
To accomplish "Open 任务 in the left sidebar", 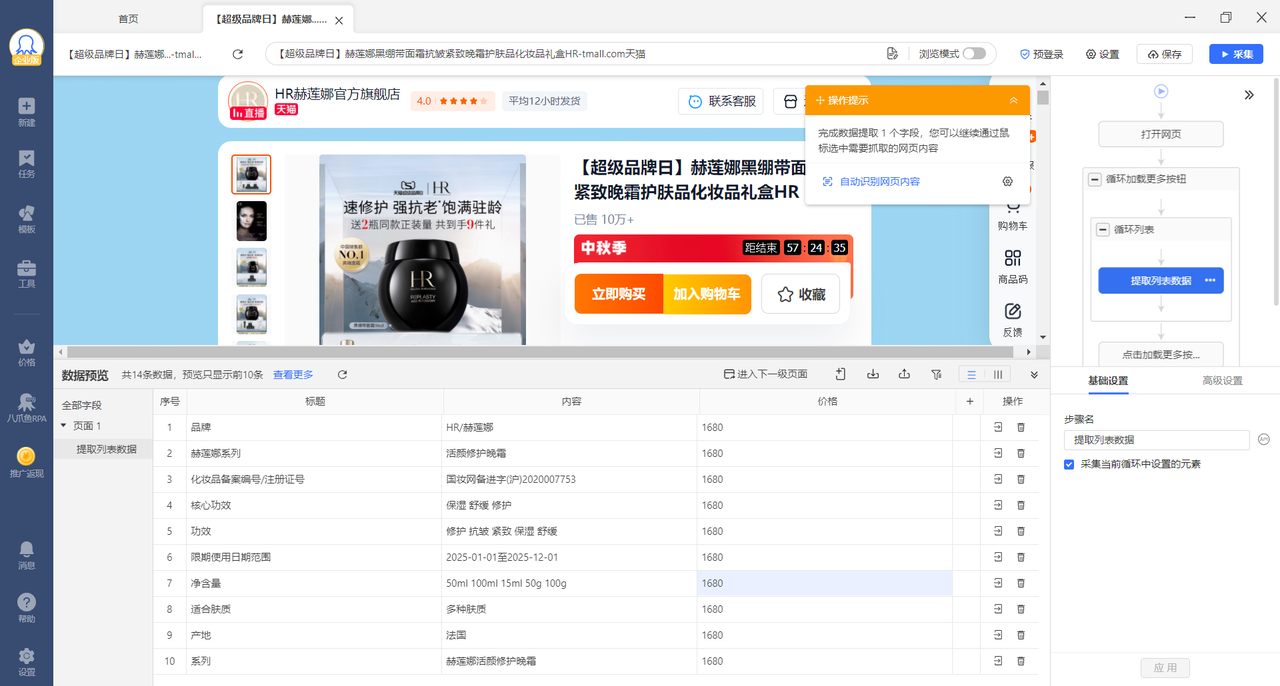I will [x=26, y=164].
